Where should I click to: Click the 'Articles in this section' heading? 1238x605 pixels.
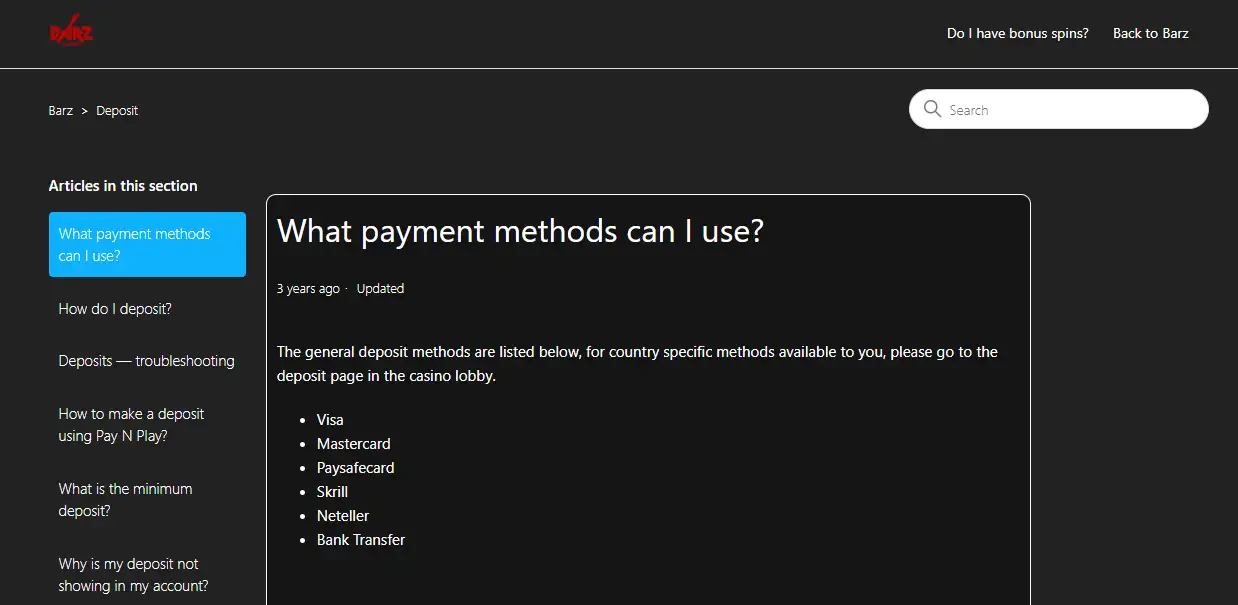click(x=123, y=186)
